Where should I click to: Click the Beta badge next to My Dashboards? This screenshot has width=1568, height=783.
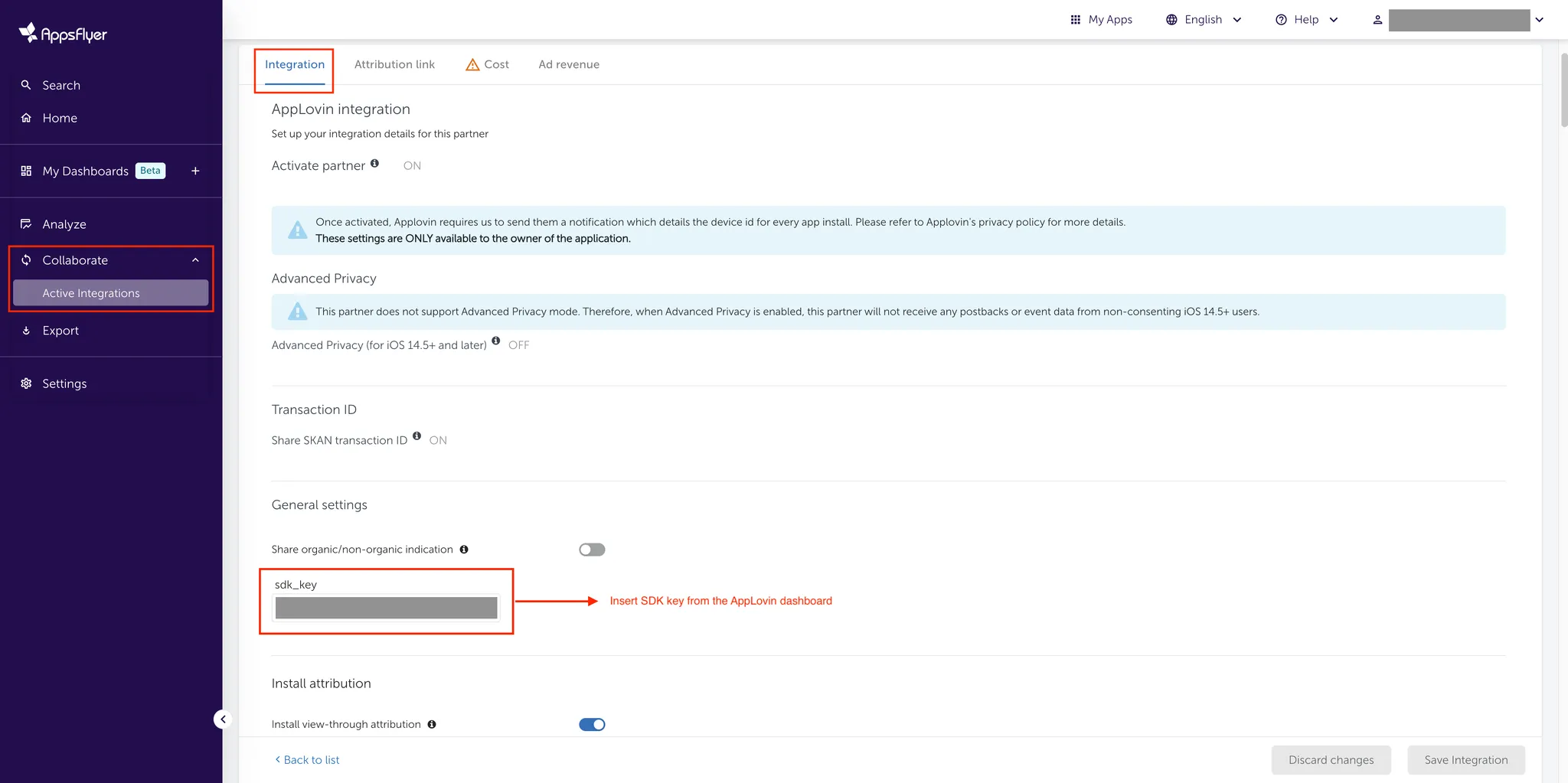(150, 171)
